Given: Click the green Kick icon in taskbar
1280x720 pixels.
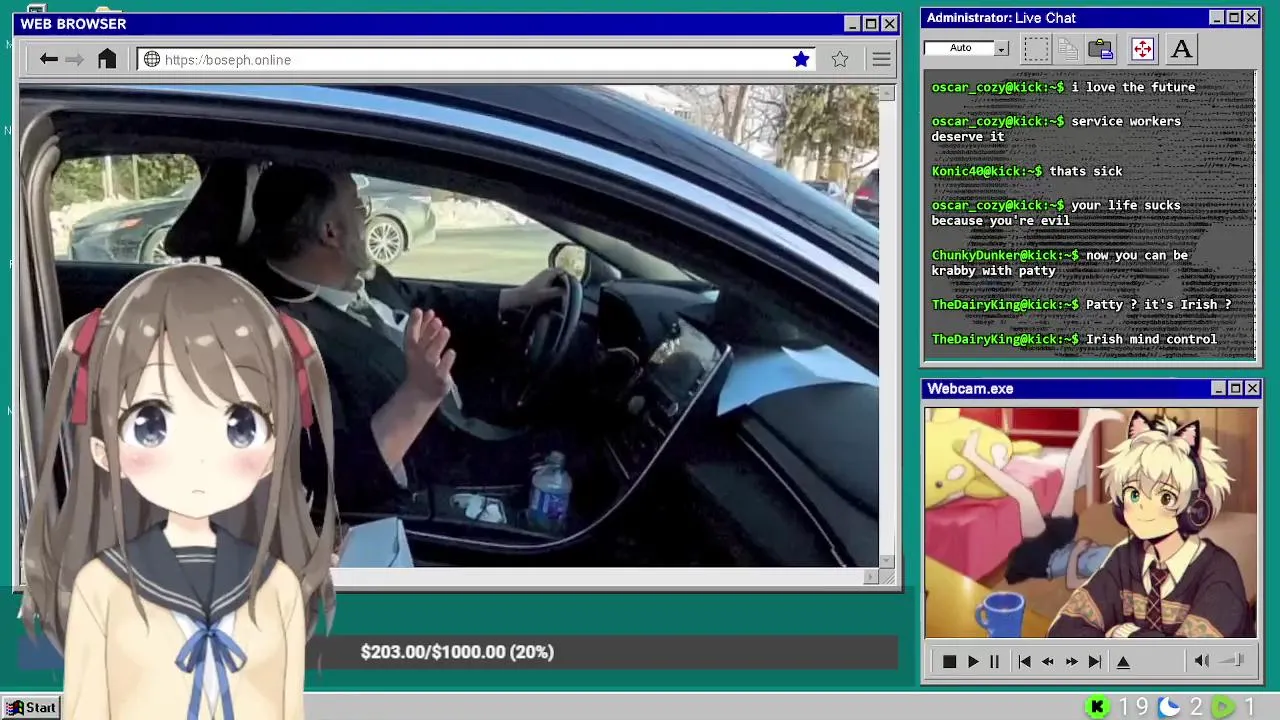Looking at the screenshot, I should click(x=1097, y=708).
